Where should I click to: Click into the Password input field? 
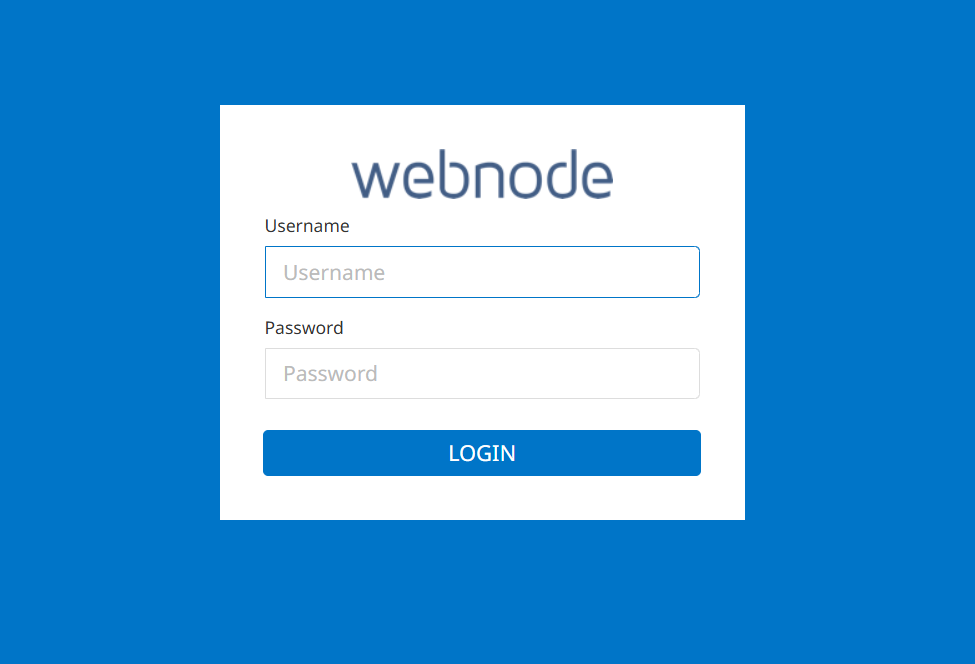tap(482, 373)
